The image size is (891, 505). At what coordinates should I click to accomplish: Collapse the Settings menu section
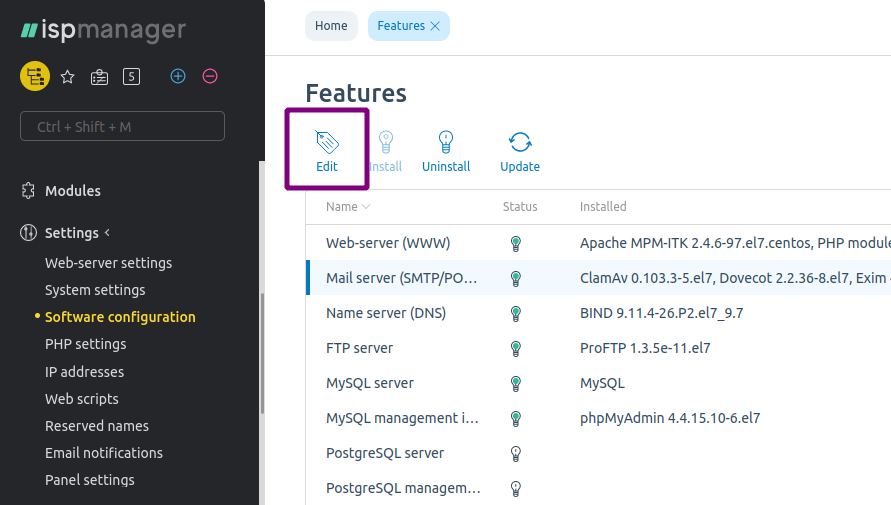[77, 233]
